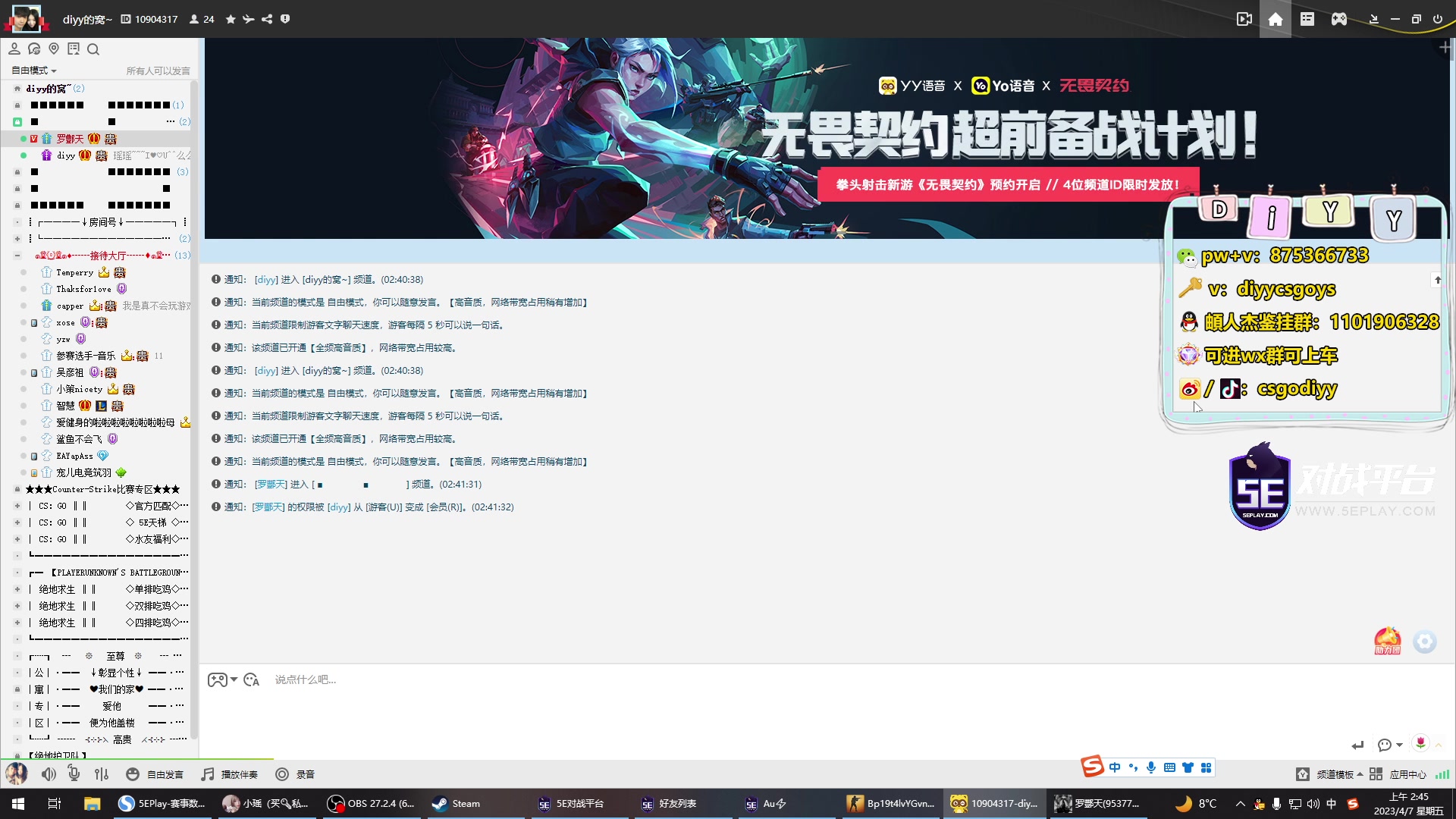The width and height of the screenshot is (1456, 819).
Task: Open the font style icon in chat input
Action: [252, 679]
